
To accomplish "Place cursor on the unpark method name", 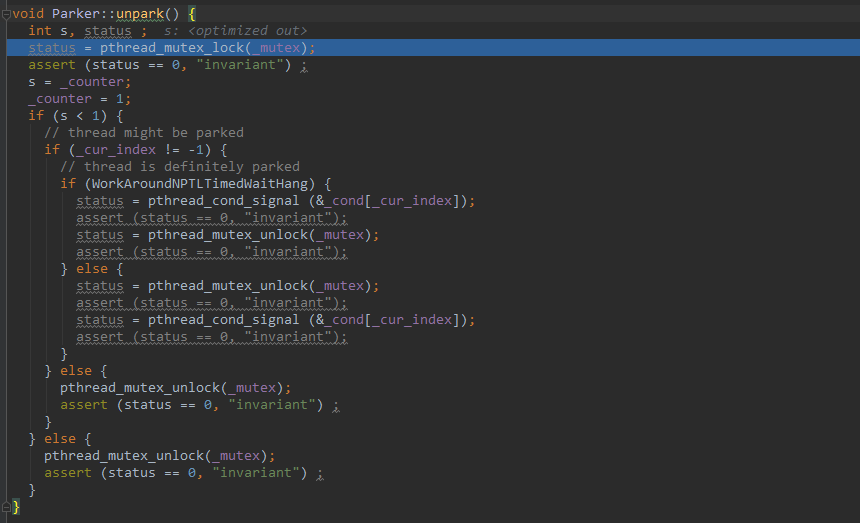I will [x=140, y=14].
